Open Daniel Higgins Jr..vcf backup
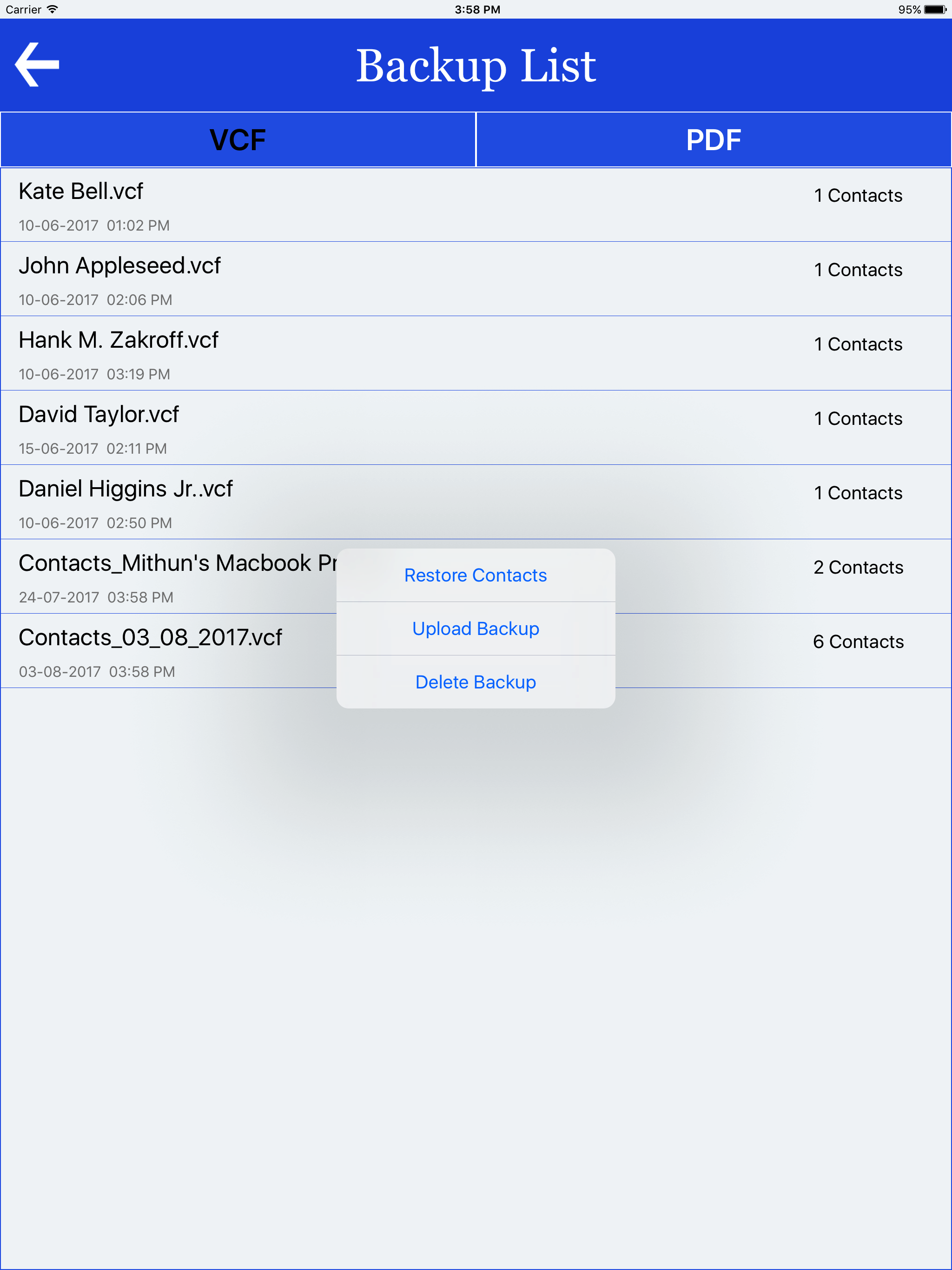952x1270 pixels. click(x=476, y=503)
